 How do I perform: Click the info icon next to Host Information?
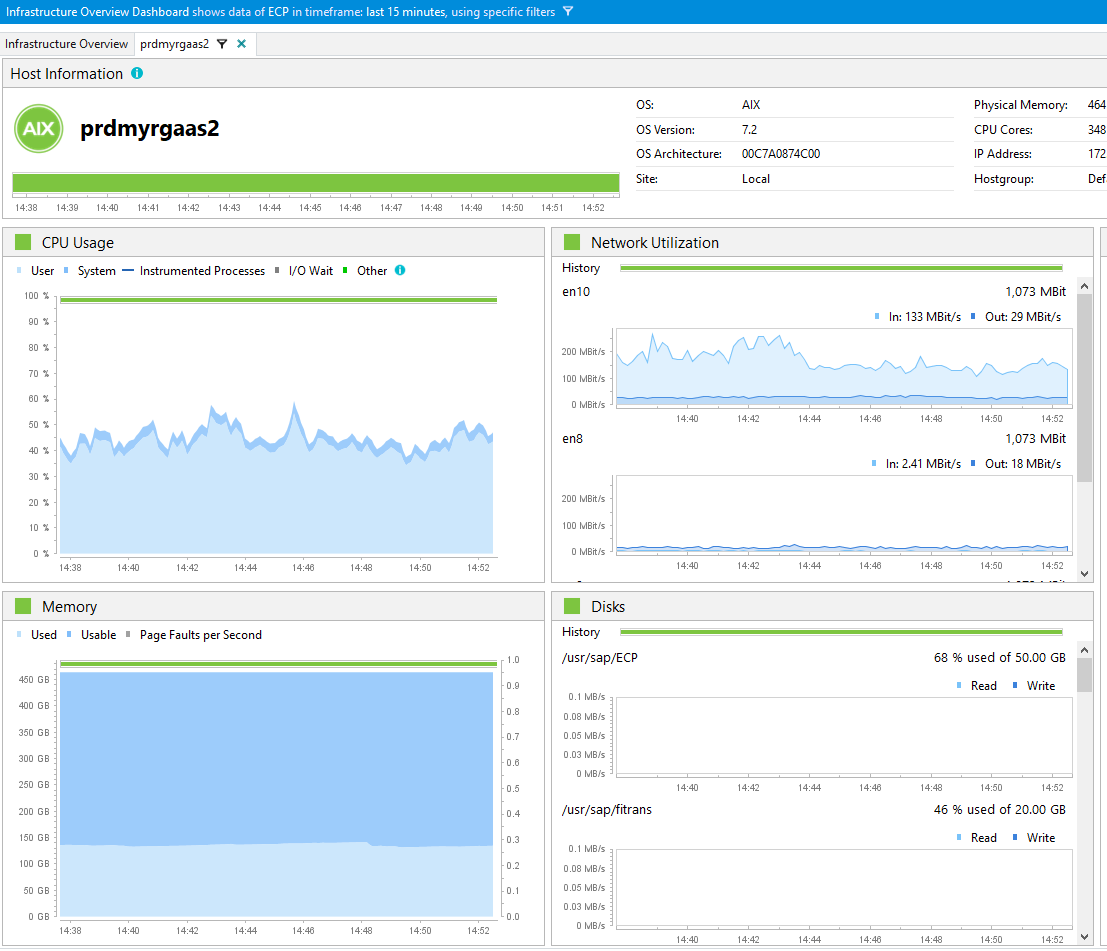[137, 73]
